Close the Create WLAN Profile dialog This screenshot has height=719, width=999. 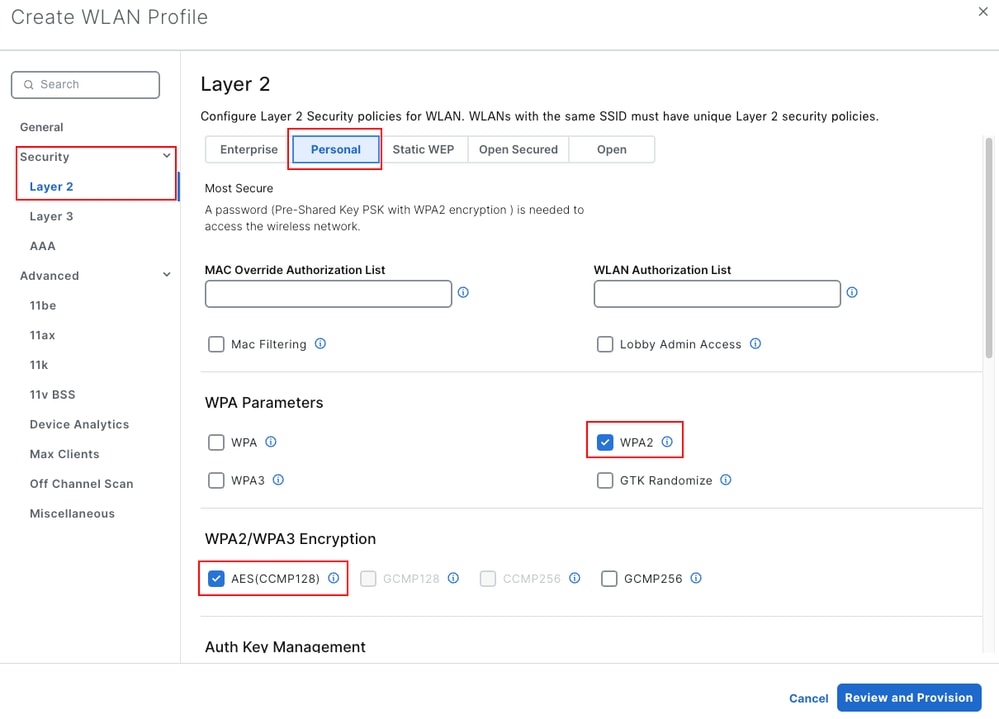983,11
